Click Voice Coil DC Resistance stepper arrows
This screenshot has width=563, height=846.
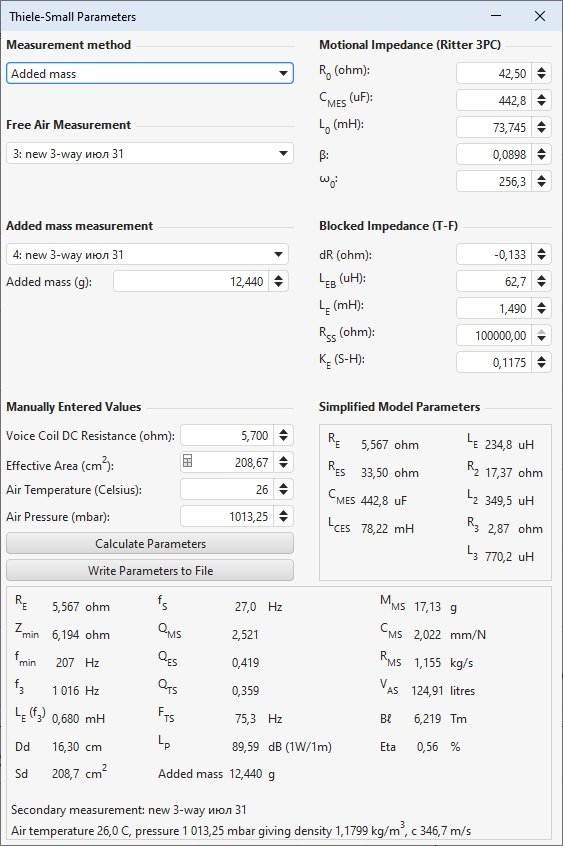point(283,435)
